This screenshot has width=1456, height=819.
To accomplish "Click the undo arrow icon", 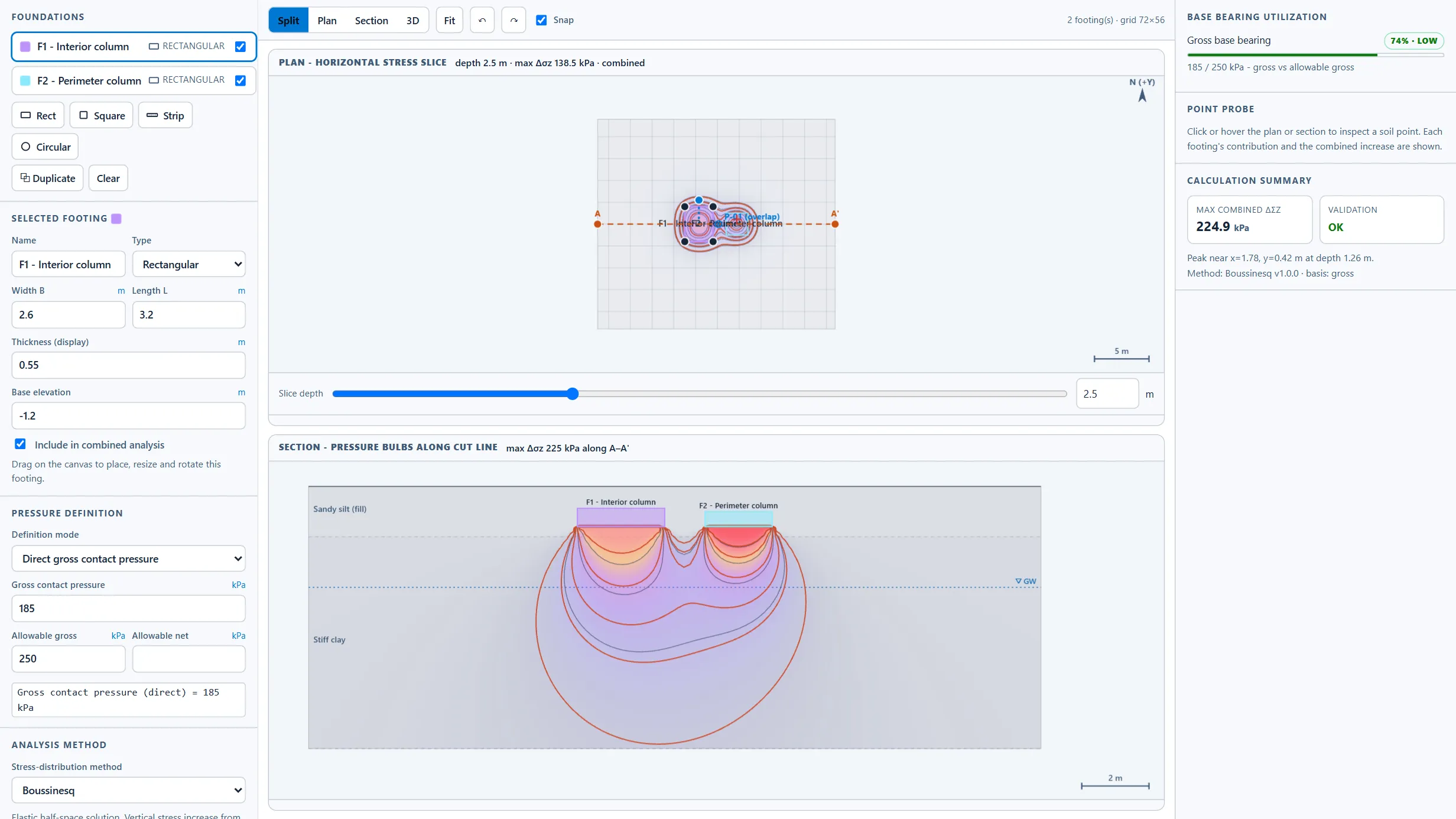I will (482, 20).
